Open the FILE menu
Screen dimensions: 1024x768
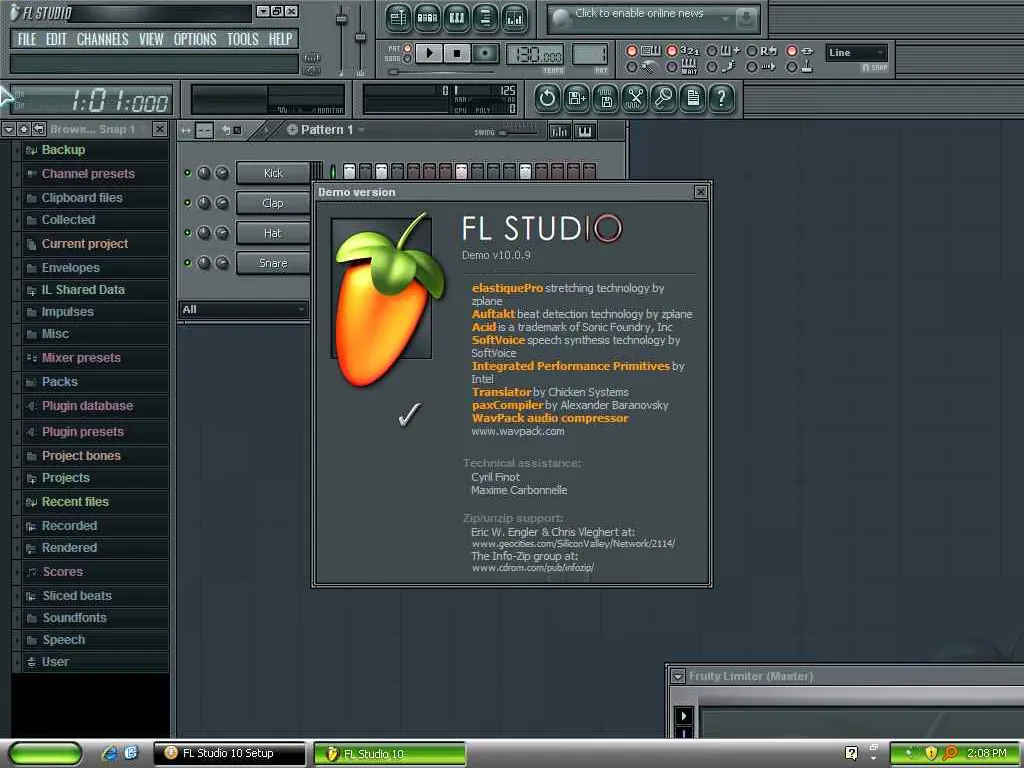[x=27, y=39]
